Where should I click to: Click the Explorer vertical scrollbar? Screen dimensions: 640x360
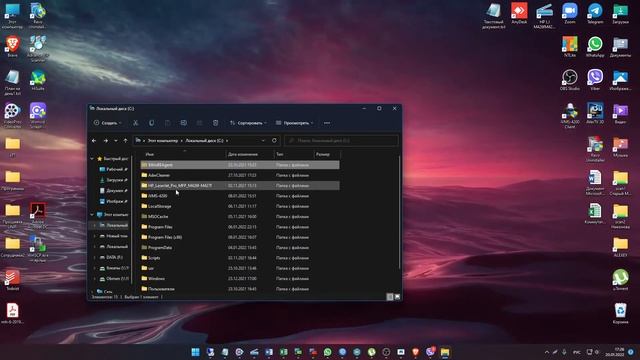tap(399, 212)
